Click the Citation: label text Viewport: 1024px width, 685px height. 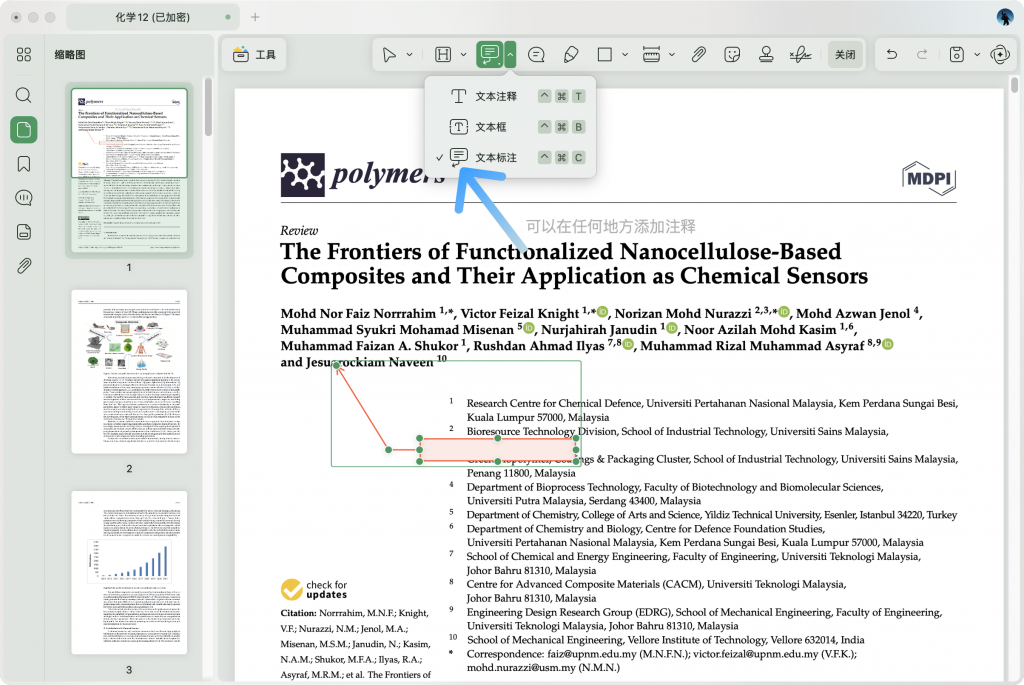(x=298, y=613)
